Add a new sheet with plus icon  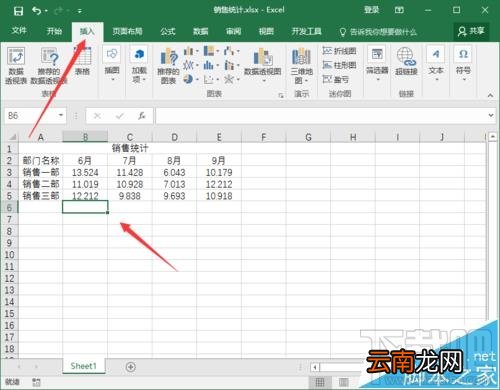(x=131, y=367)
